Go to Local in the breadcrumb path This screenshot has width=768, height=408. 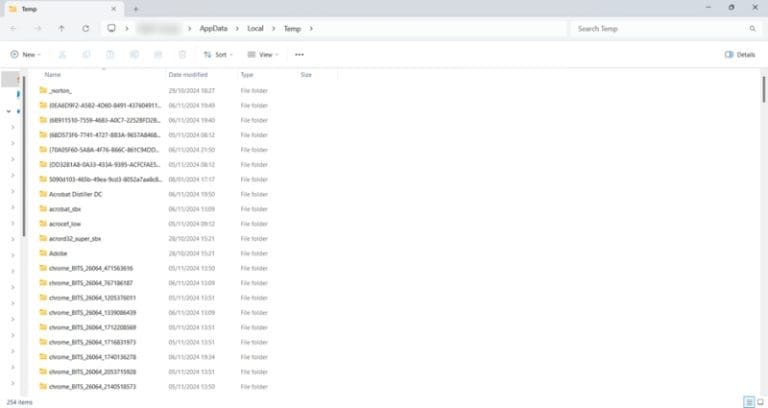pos(255,28)
